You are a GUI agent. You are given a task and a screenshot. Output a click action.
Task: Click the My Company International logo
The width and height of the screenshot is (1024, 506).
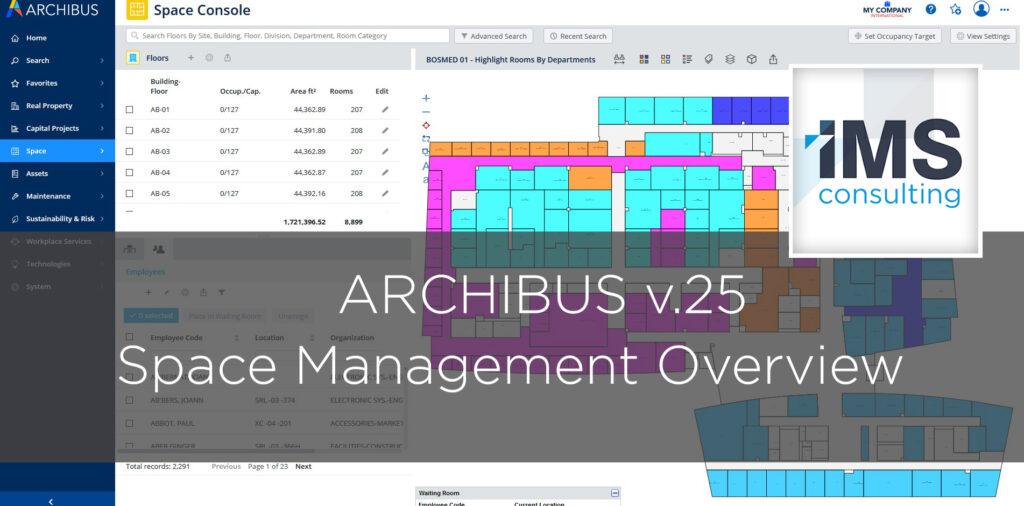pyautogui.click(x=887, y=9)
